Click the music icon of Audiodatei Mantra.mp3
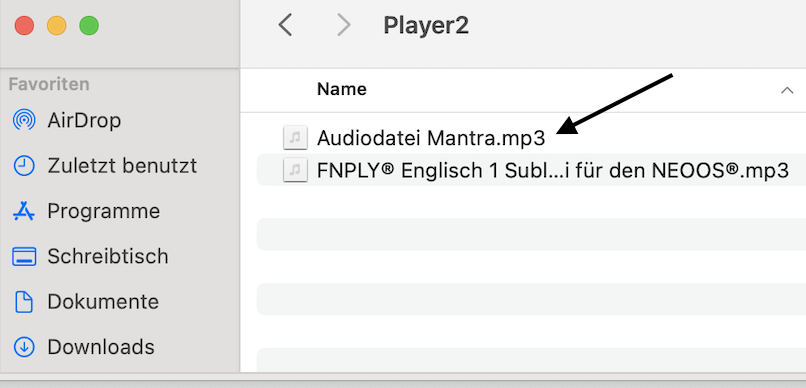The width and height of the screenshot is (806, 388). [296, 138]
